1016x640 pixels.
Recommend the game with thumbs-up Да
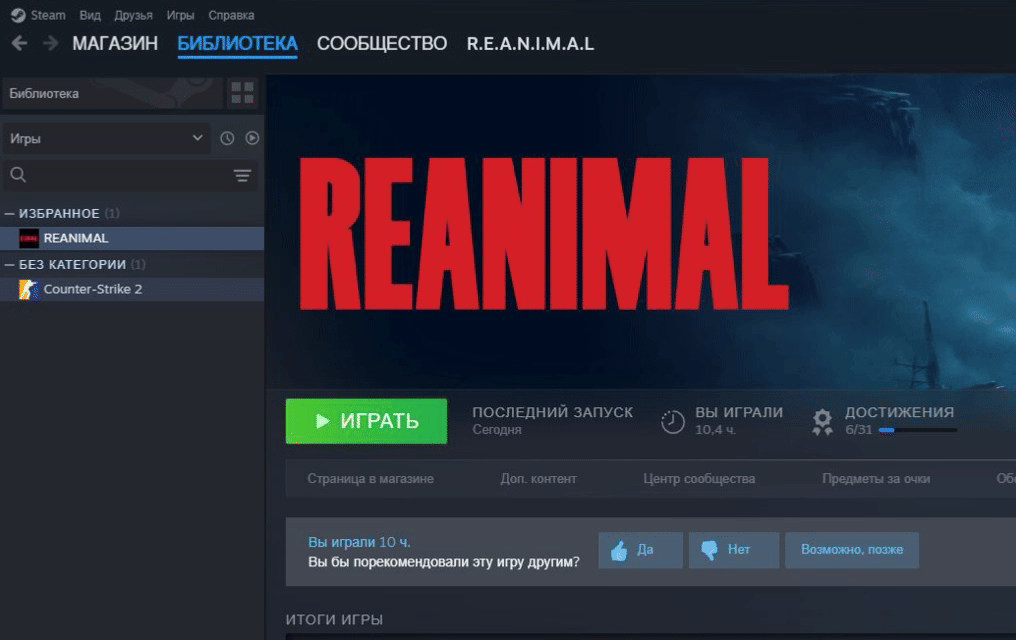(640, 550)
